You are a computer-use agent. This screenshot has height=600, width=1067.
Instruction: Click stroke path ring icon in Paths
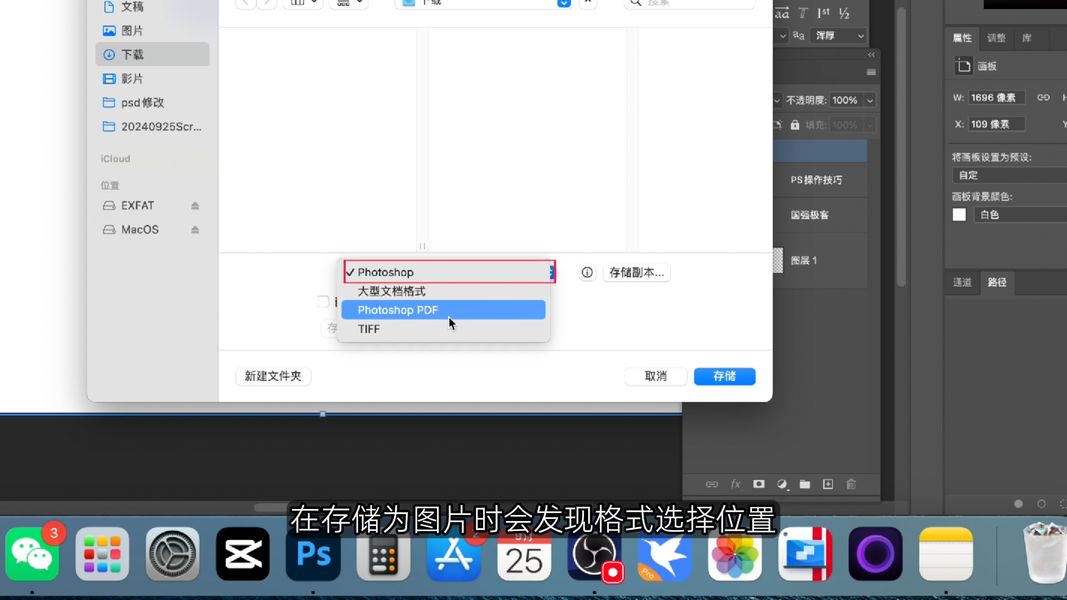(1041, 504)
